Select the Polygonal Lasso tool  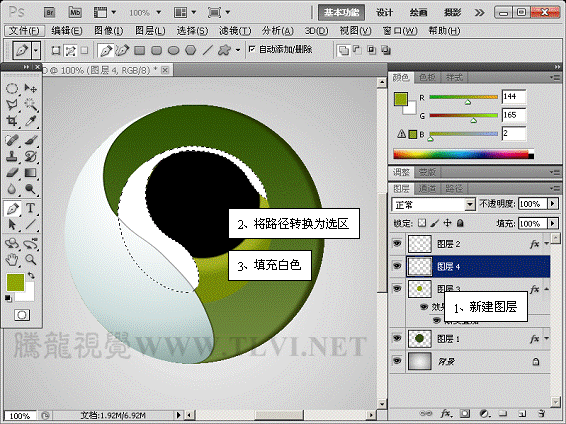12,105
